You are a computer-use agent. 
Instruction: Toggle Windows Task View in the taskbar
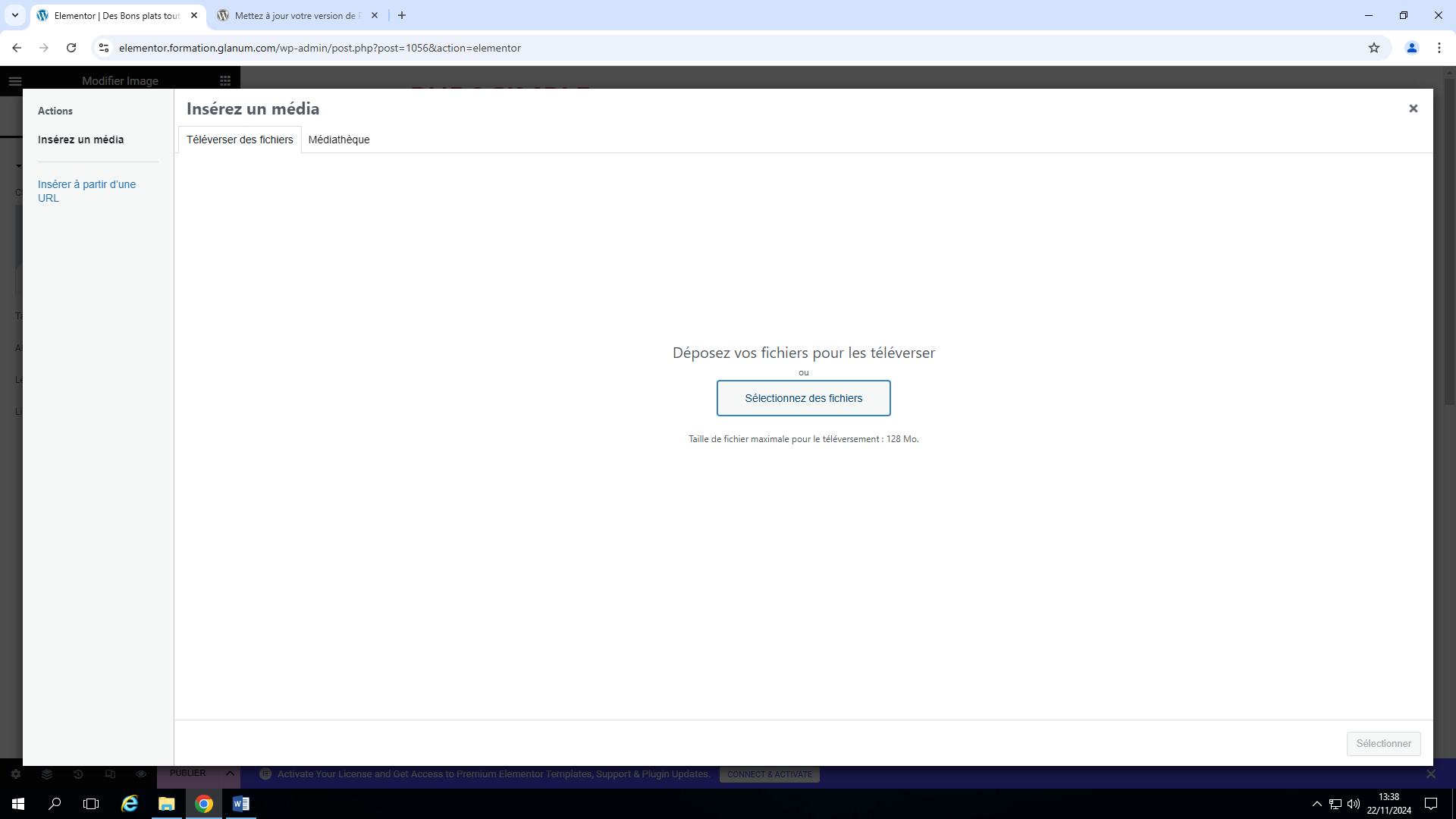pos(91,804)
